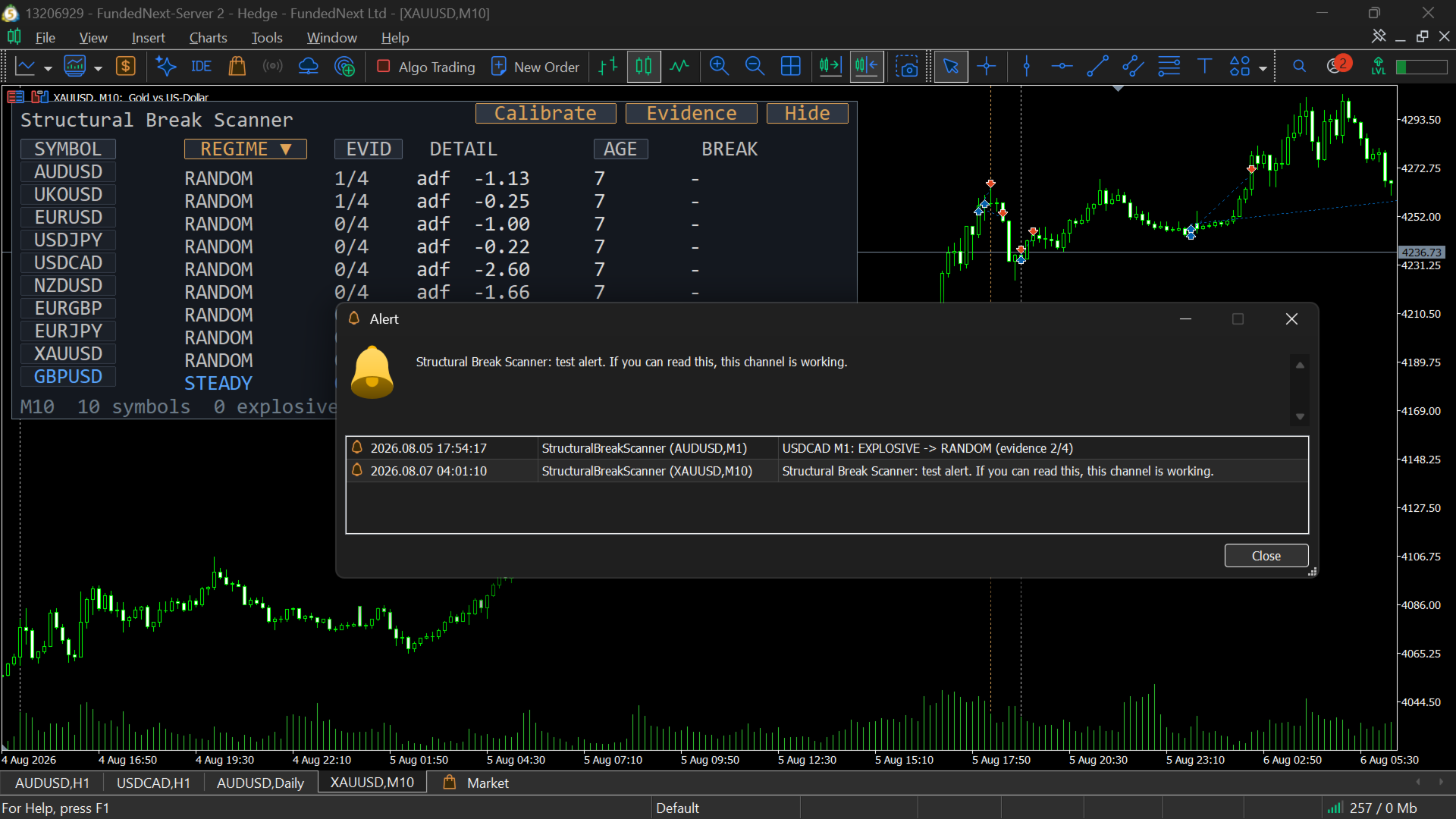Open the Insert menu
1456x819 pixels.
[x=148, y=38]
